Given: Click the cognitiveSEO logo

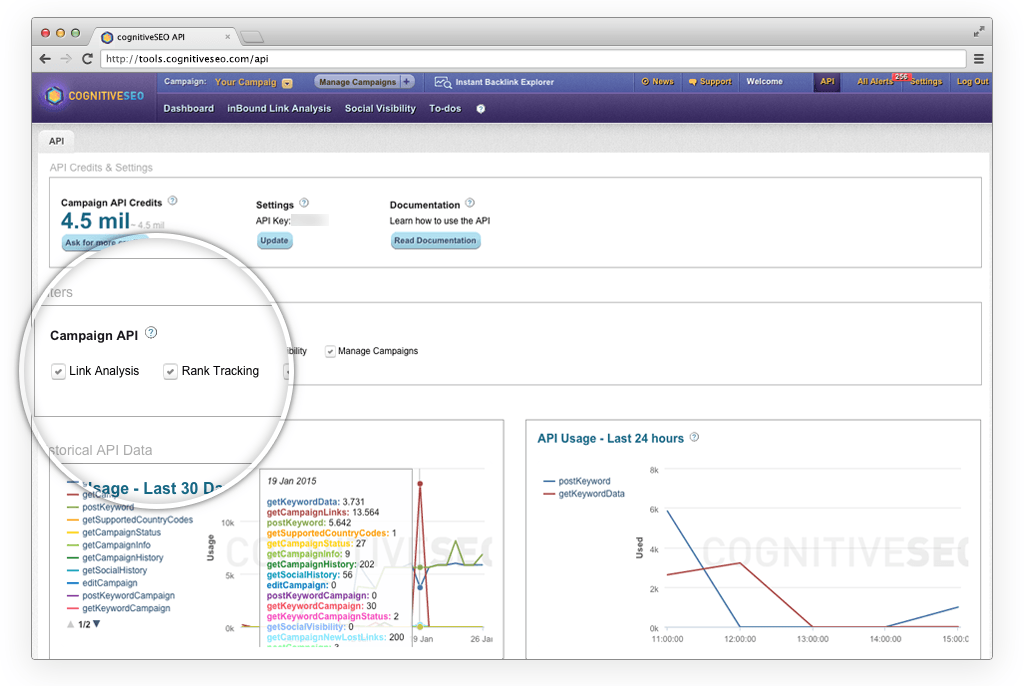Looking at the screenshot, I should pyautogui.click(x=93, y=96).
